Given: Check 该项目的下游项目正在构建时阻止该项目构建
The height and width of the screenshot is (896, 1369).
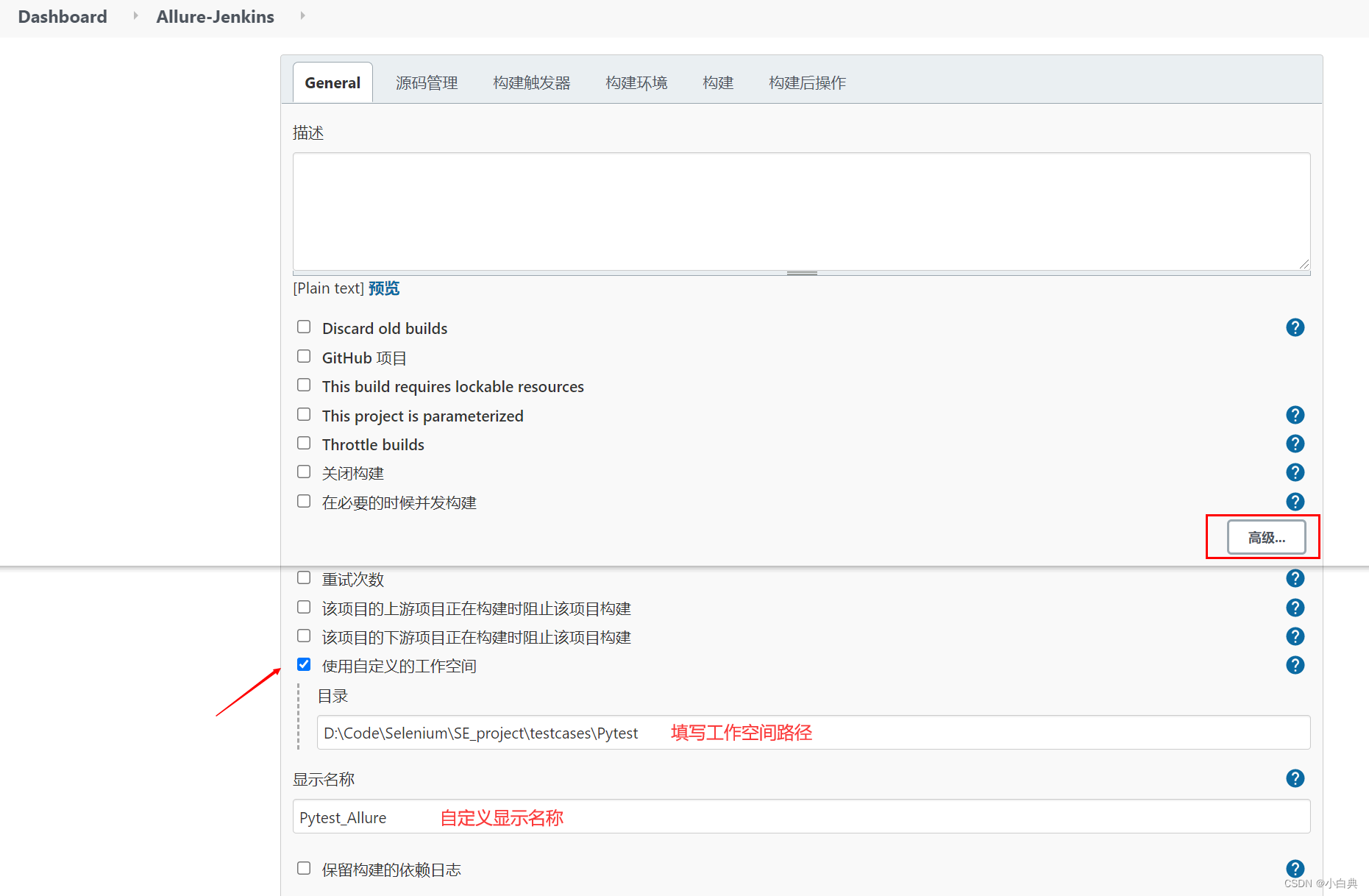Looking at the screenshot, I should 304,636.
